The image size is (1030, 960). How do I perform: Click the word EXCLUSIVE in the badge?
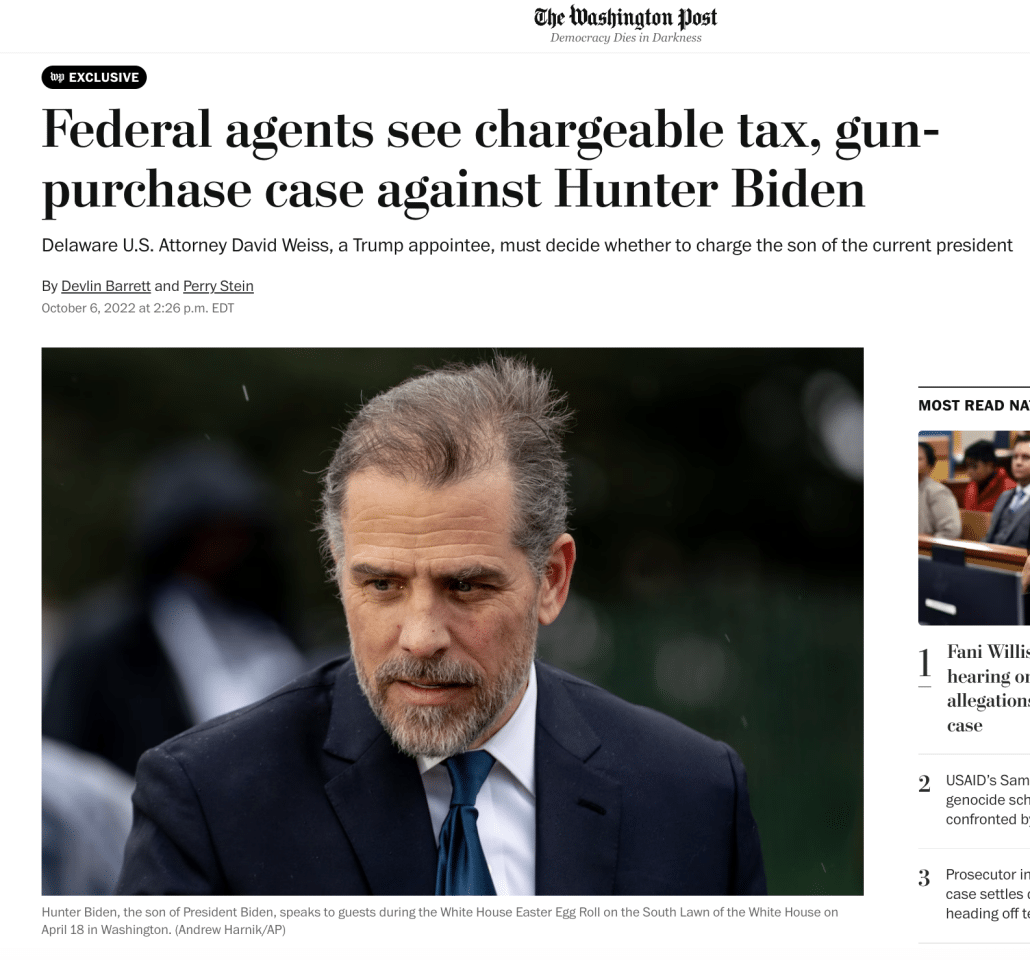pyautogui.click(x=104, y=78)
